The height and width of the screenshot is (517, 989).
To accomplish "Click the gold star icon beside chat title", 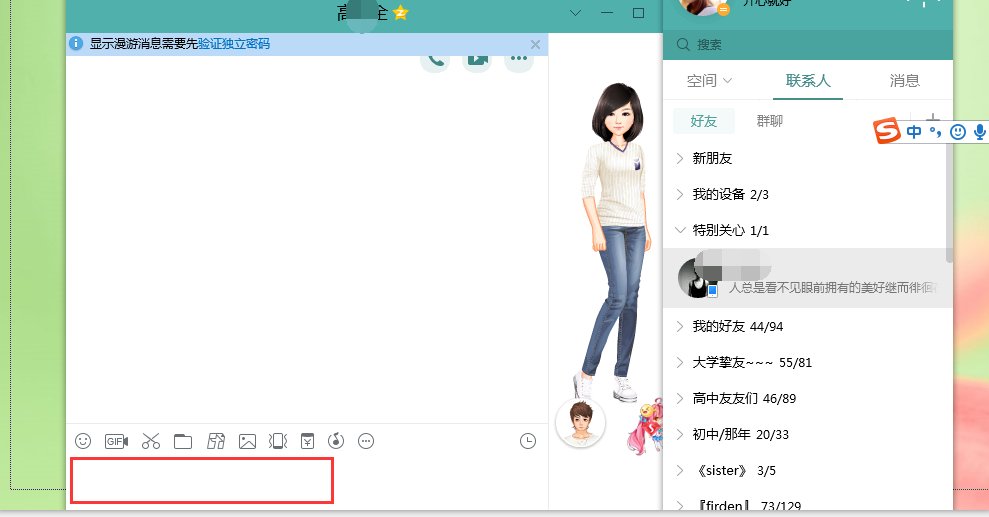I will pyautogui.click(x=401, y=12).
